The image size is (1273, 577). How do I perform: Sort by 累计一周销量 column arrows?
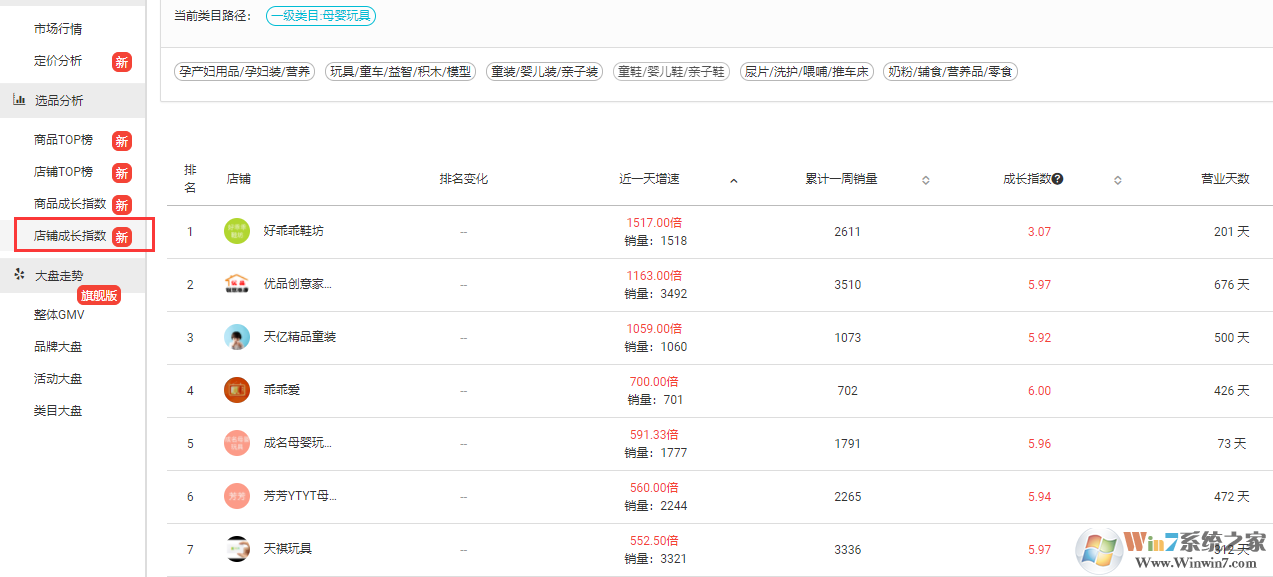[925, 180]
